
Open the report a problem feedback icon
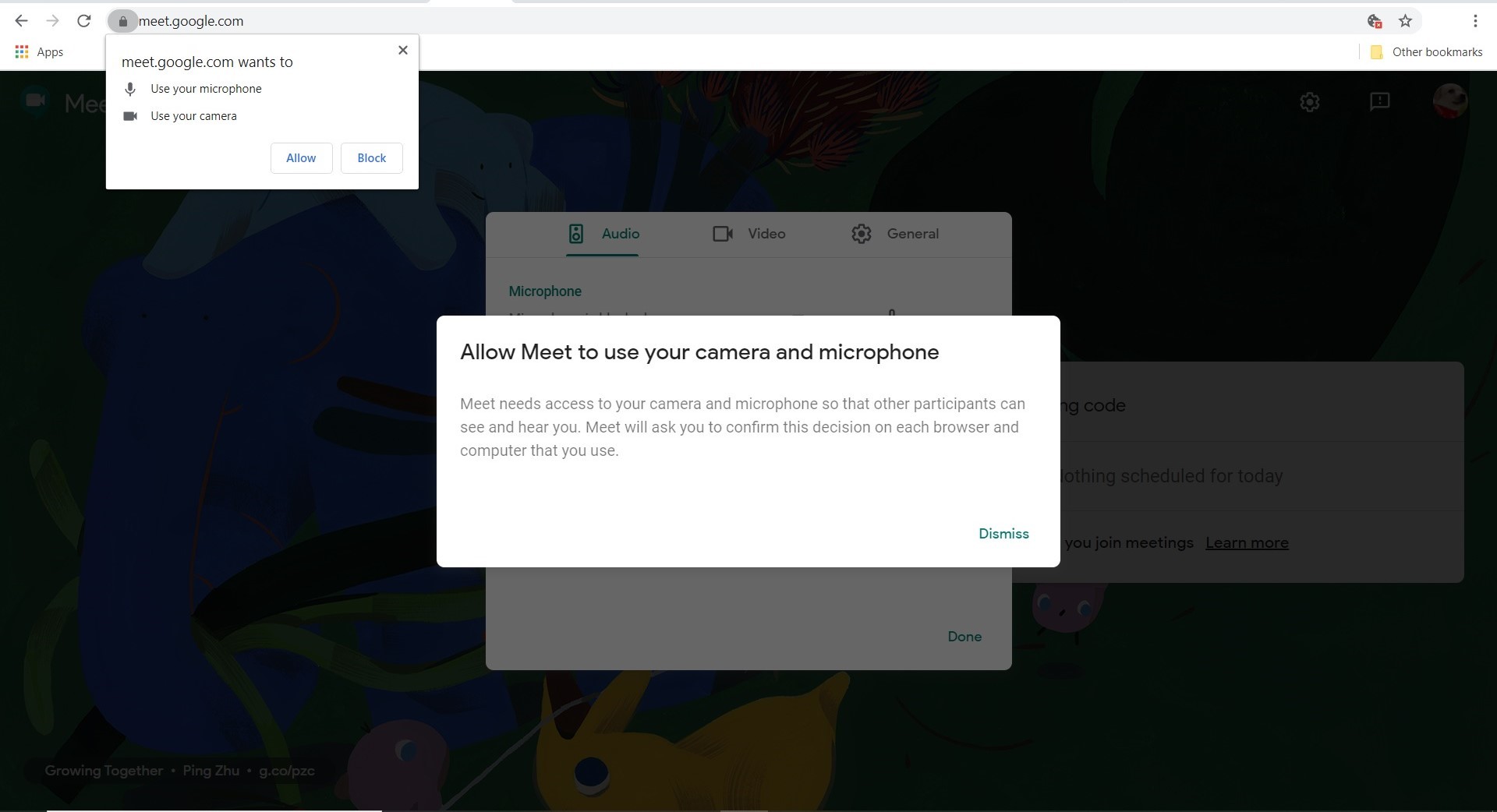point(1380,102)
